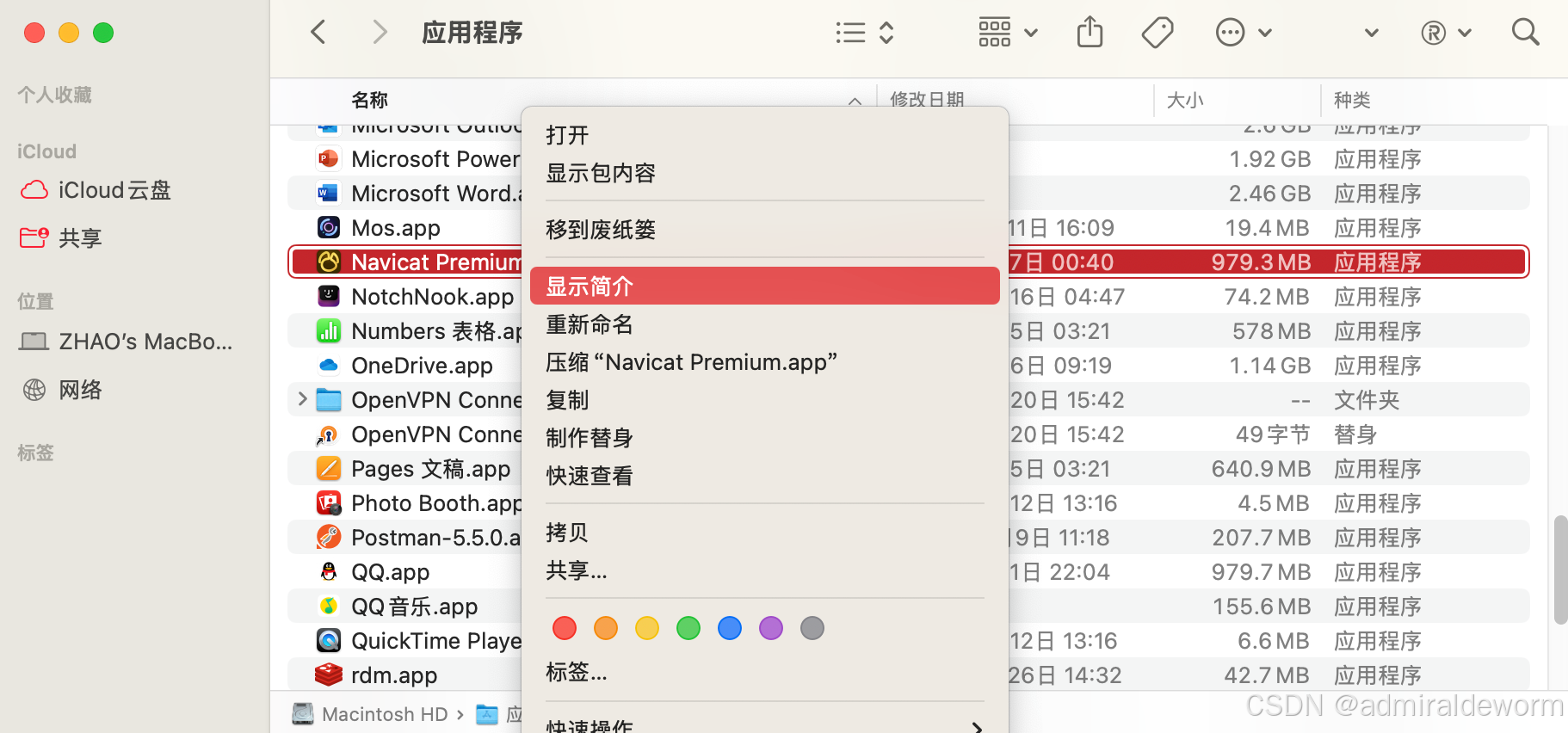The height and width of the screenshot is (733, 1568).
Task: Select the Mos.app icon
Action: (328, 227)
